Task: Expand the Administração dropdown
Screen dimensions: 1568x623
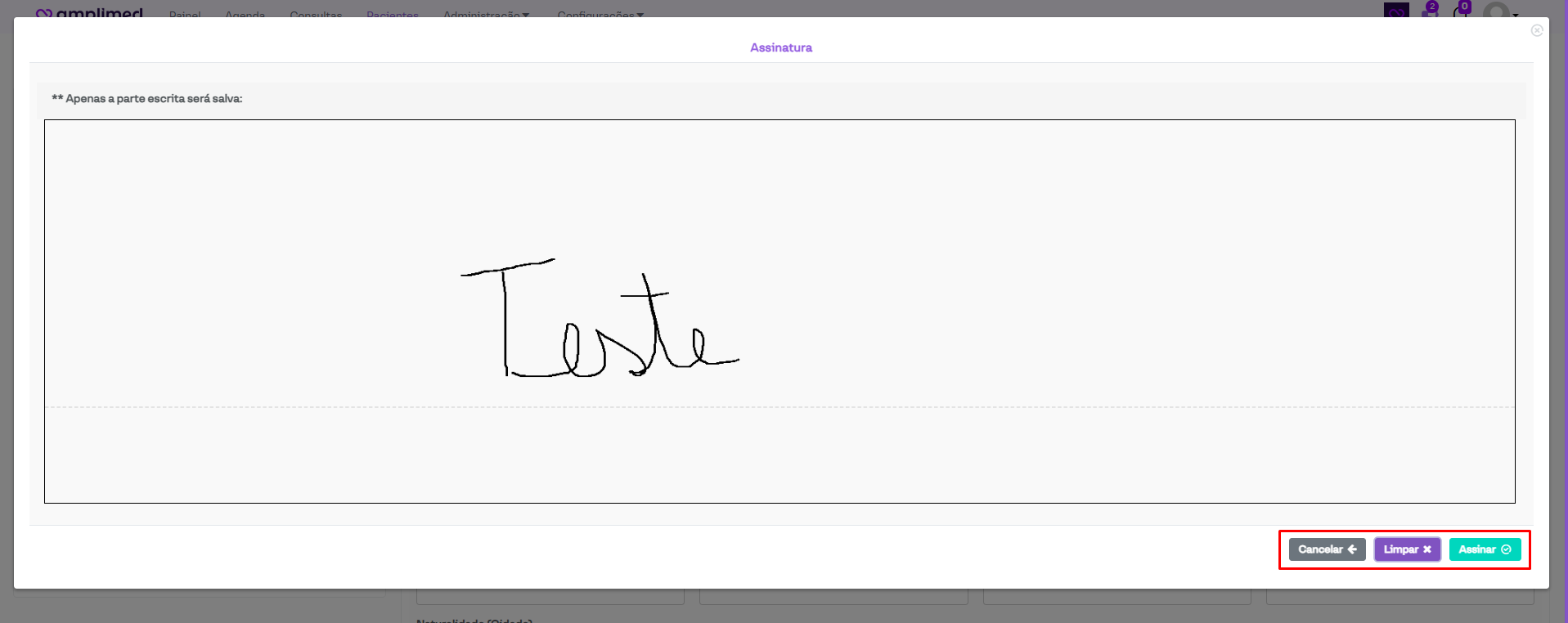Action: point(486,15)
